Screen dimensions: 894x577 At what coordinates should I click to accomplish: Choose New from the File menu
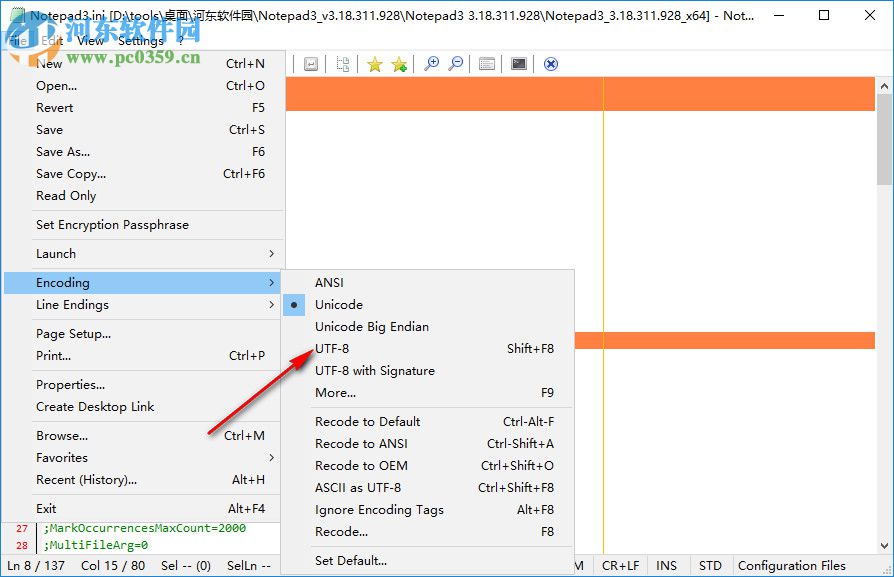click(x=142, y=63)
